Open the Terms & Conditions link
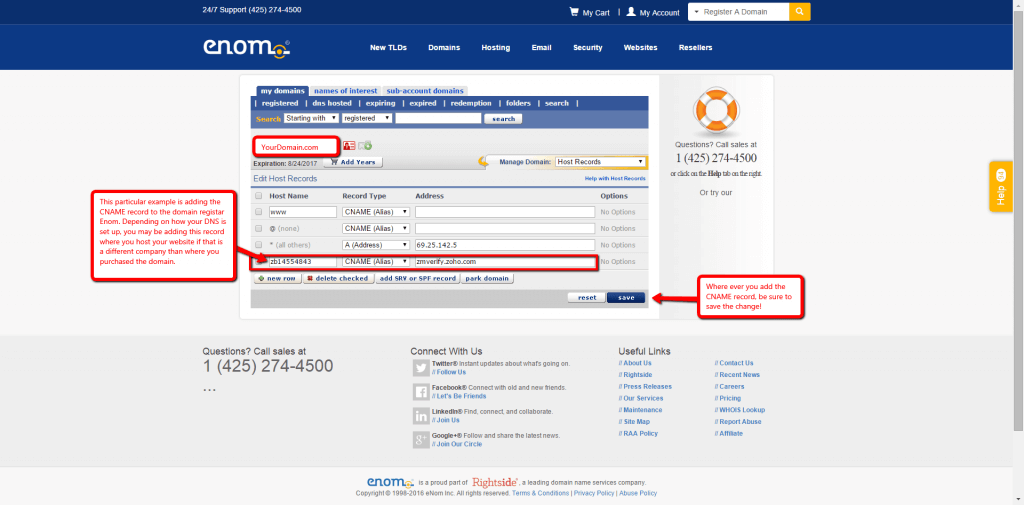 point(540,493)
